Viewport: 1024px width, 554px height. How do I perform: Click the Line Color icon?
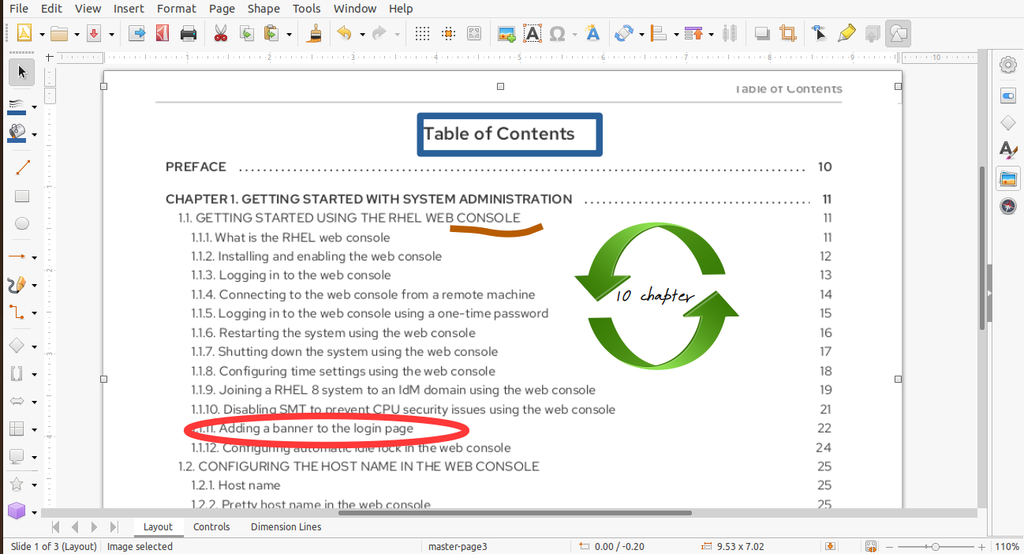16,107
